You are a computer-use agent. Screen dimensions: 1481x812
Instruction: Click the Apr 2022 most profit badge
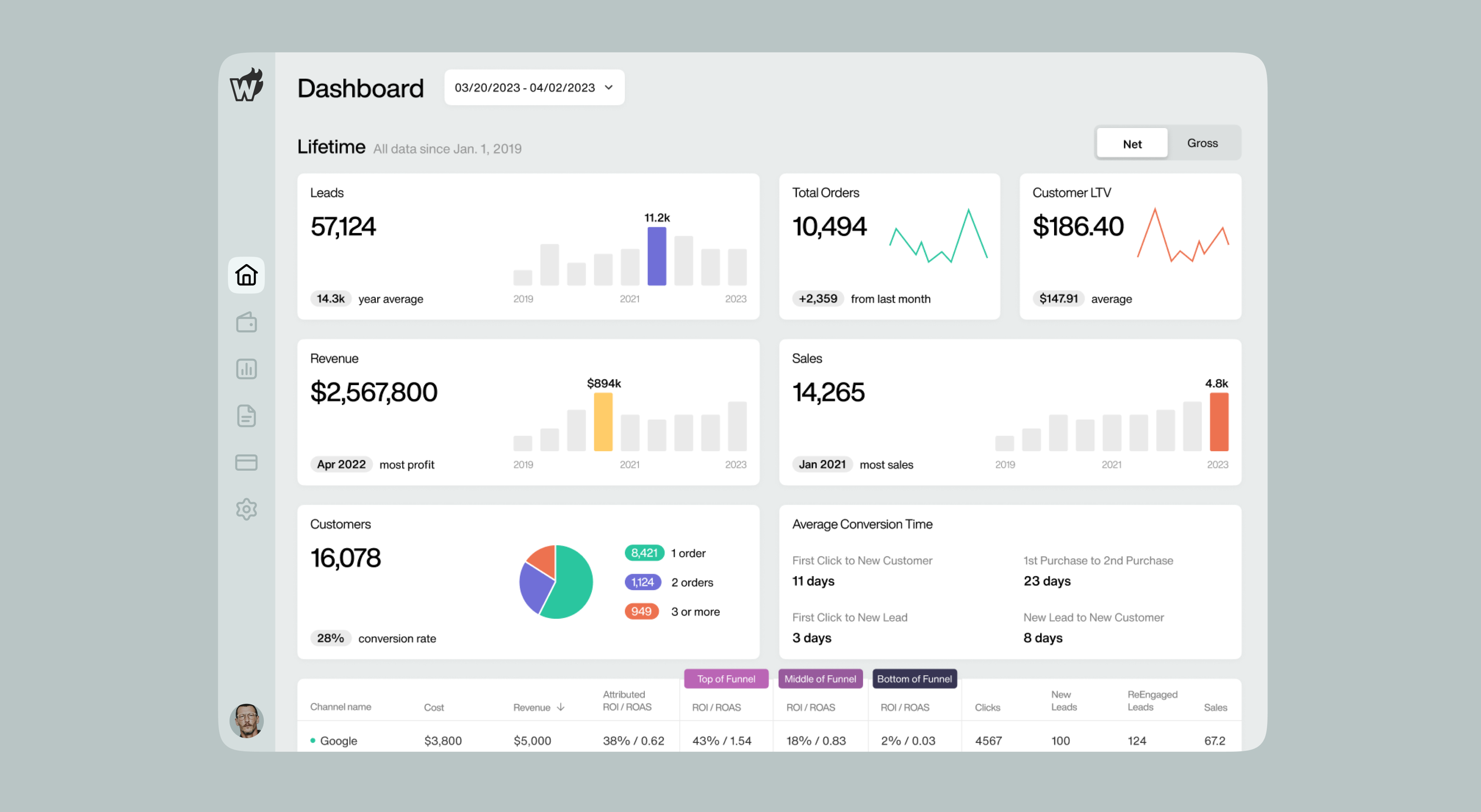341,464
